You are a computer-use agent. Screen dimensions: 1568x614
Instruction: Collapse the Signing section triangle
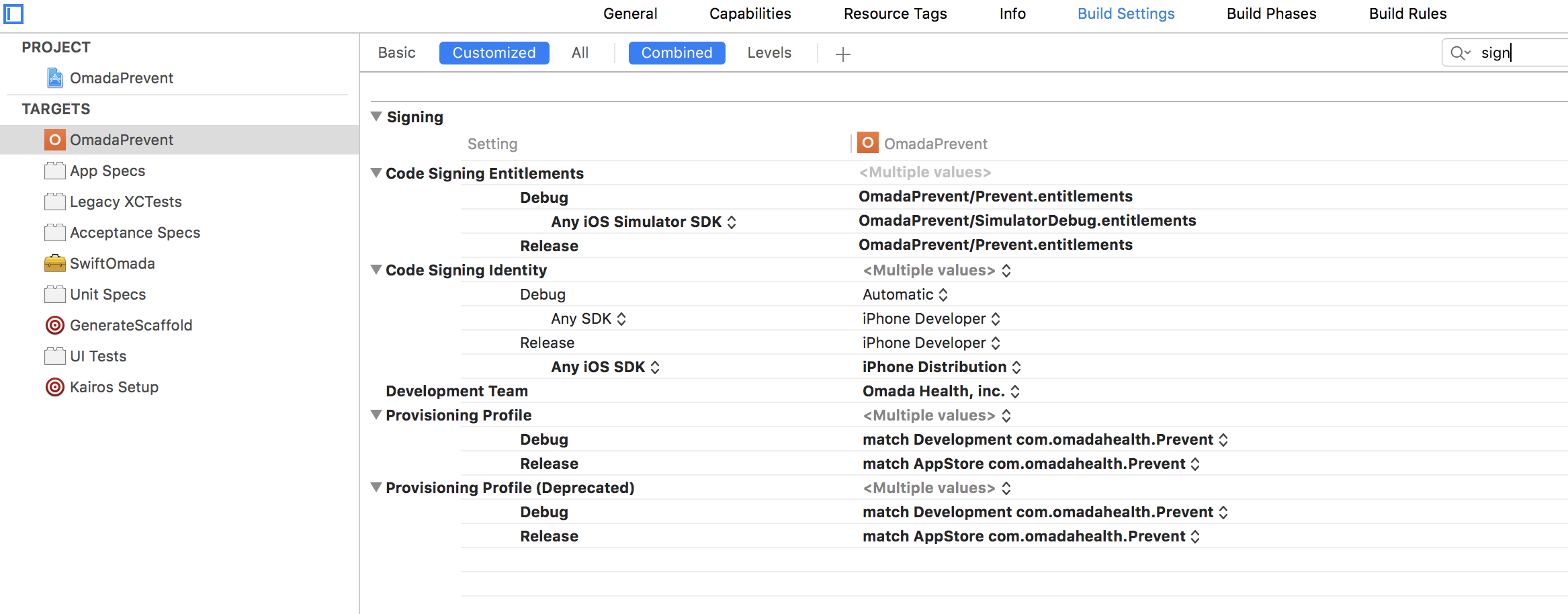[376, 116]
